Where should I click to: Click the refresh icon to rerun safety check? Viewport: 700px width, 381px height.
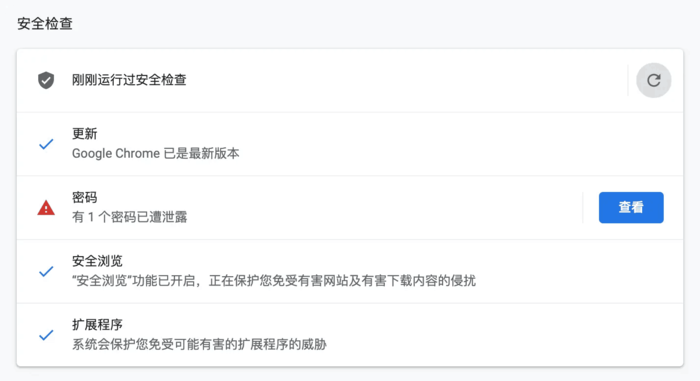tap(654, 80)
